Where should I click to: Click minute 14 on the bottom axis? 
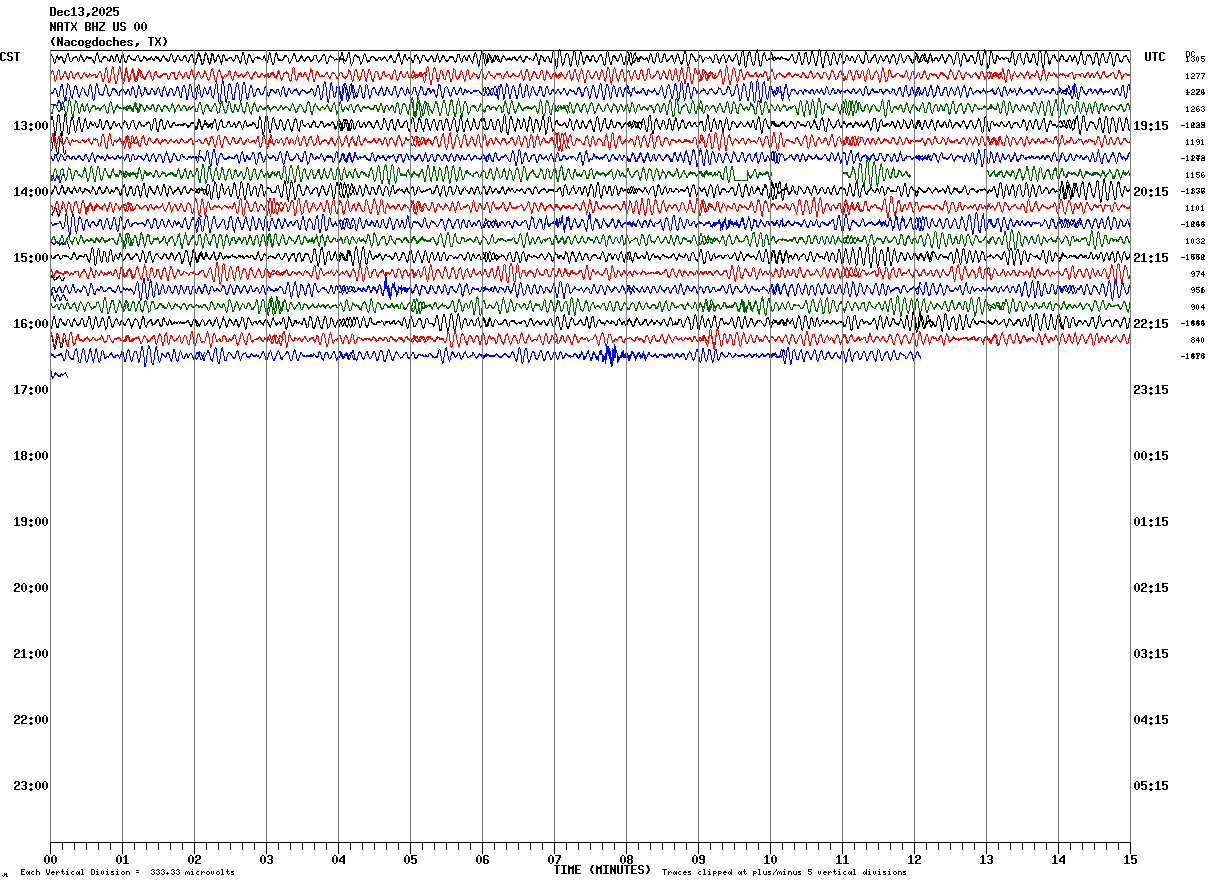1058,859
